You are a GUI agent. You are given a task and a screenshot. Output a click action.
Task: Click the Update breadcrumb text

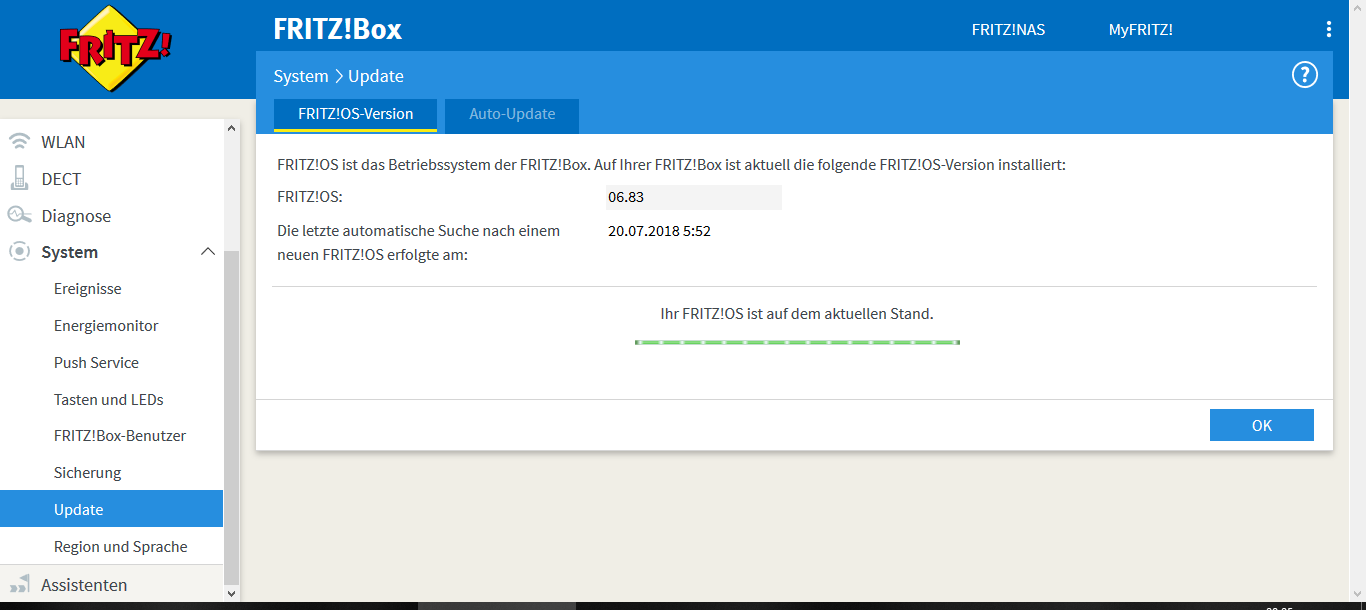click(376, 76)
